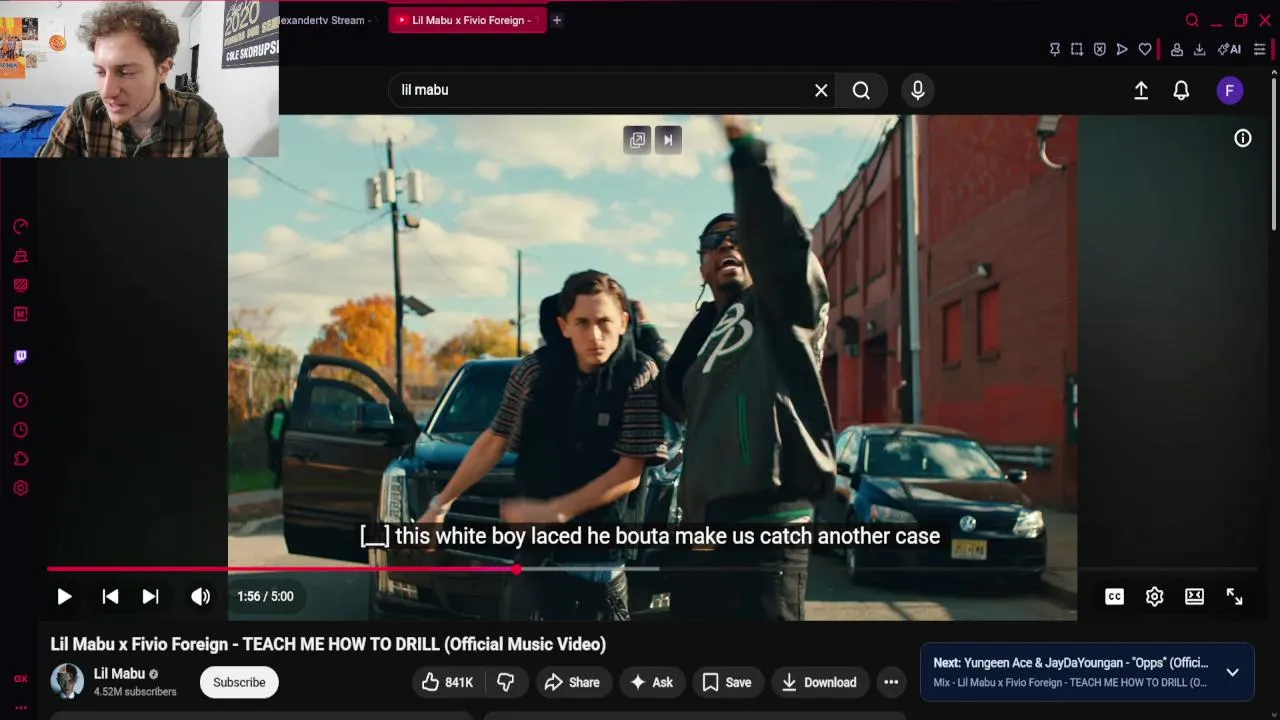Dislike the video

coord(506,682)
